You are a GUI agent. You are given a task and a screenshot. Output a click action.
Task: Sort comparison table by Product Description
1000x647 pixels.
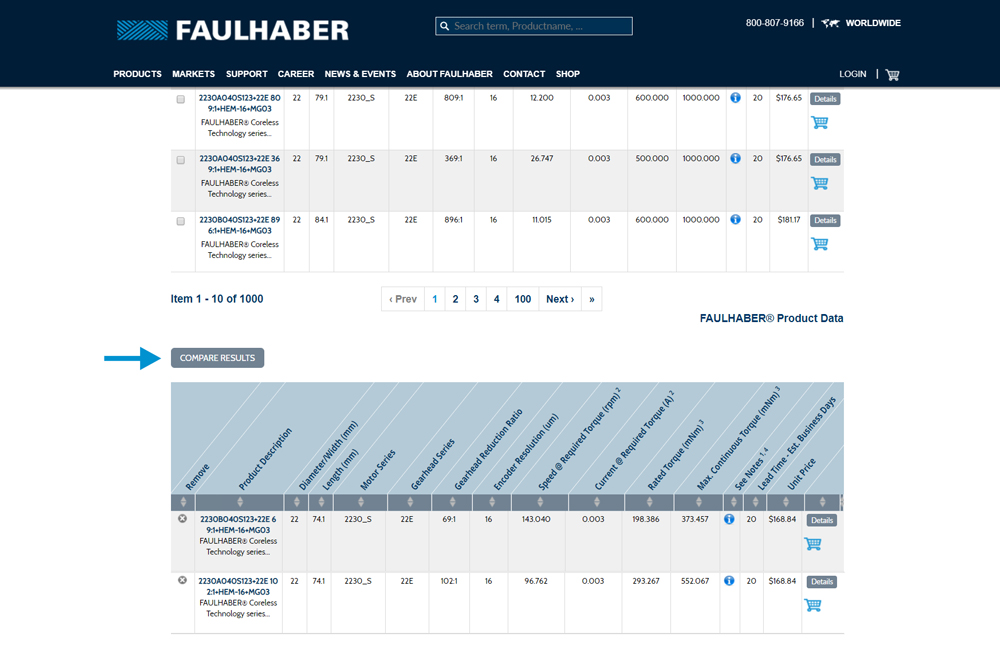[x=240, y=502]
